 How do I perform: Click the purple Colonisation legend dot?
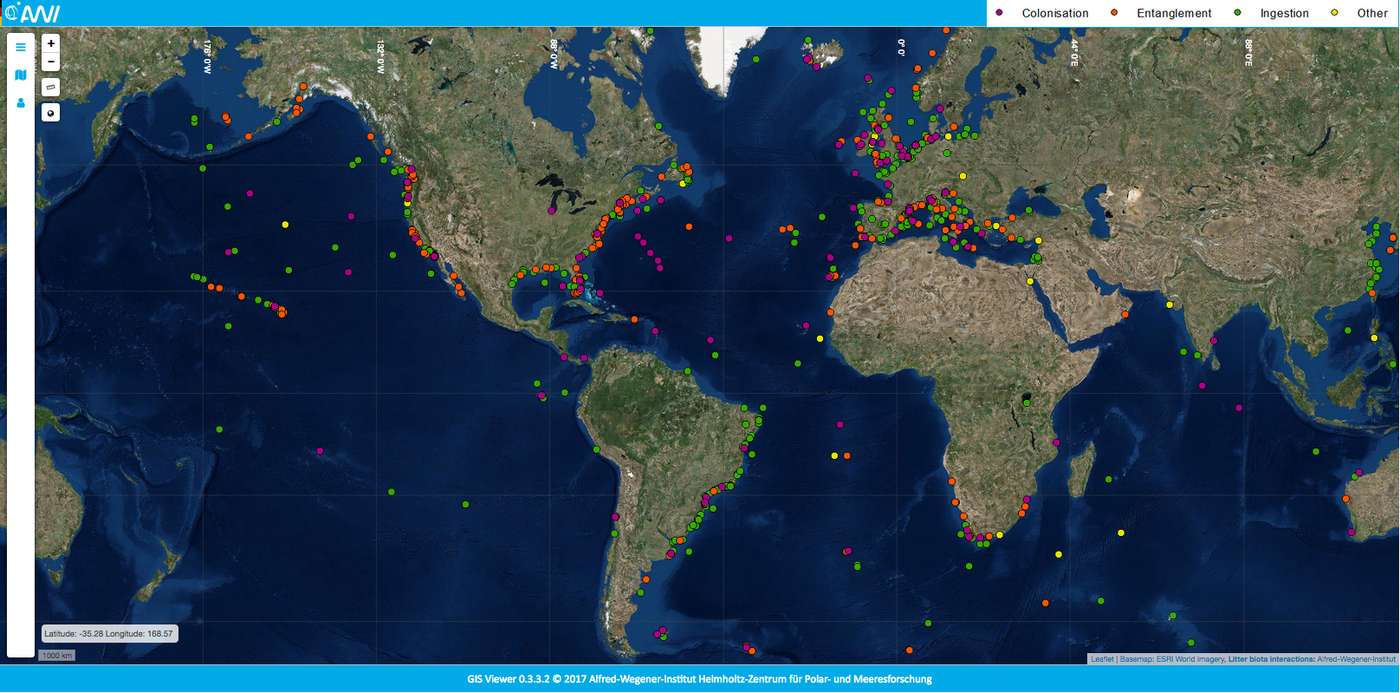click(x=999, y=13)
